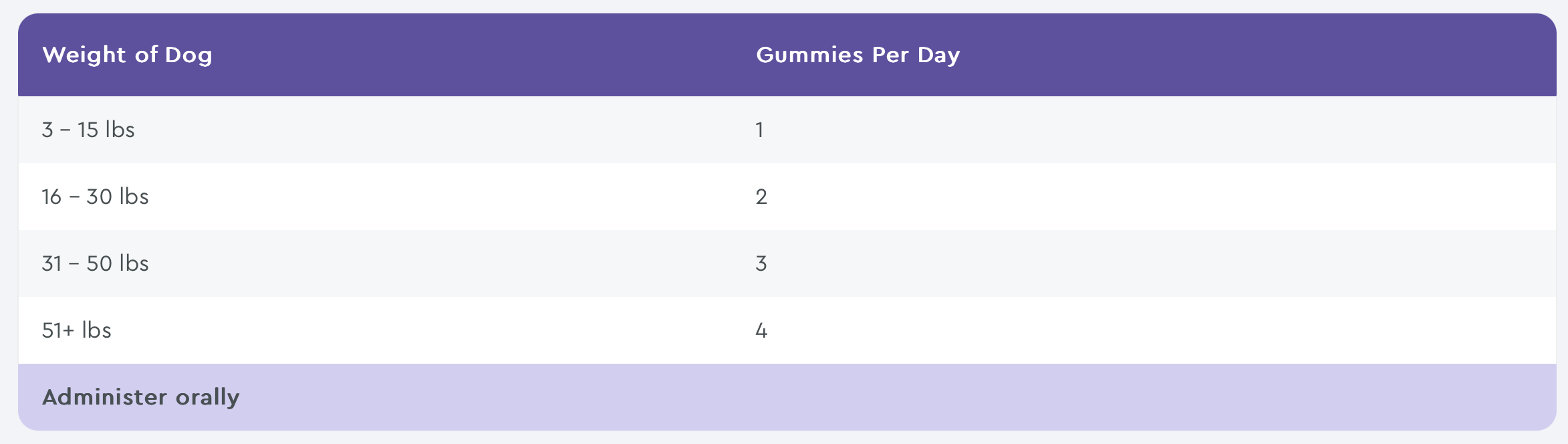Click the word "Dog" in the header
This screenshot has height=444, width=1568.
point(188,55)
